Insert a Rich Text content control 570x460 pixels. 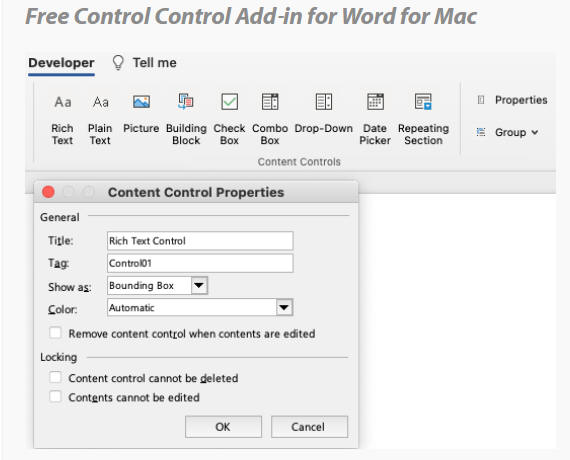click(63, 119)
